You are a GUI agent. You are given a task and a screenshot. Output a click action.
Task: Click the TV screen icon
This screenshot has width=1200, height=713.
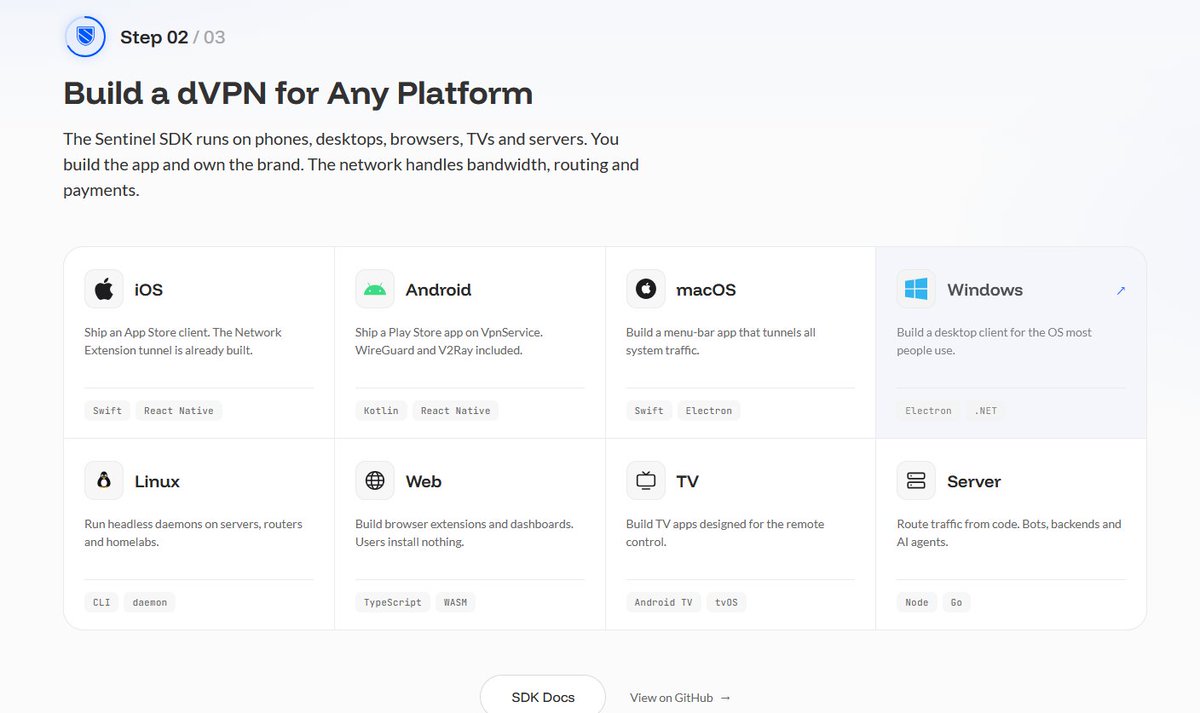646,481
